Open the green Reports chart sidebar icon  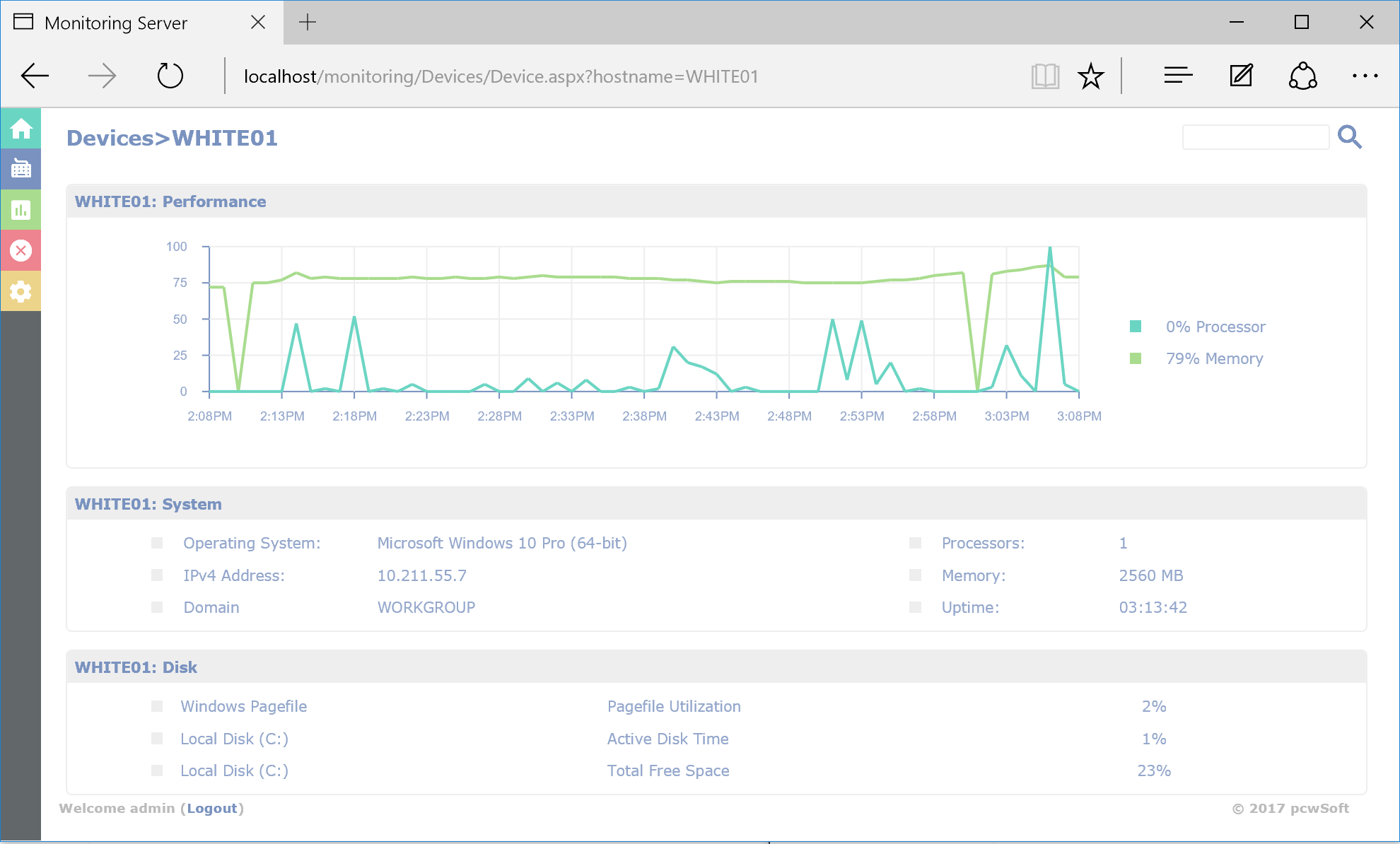[x=21, y=210]
